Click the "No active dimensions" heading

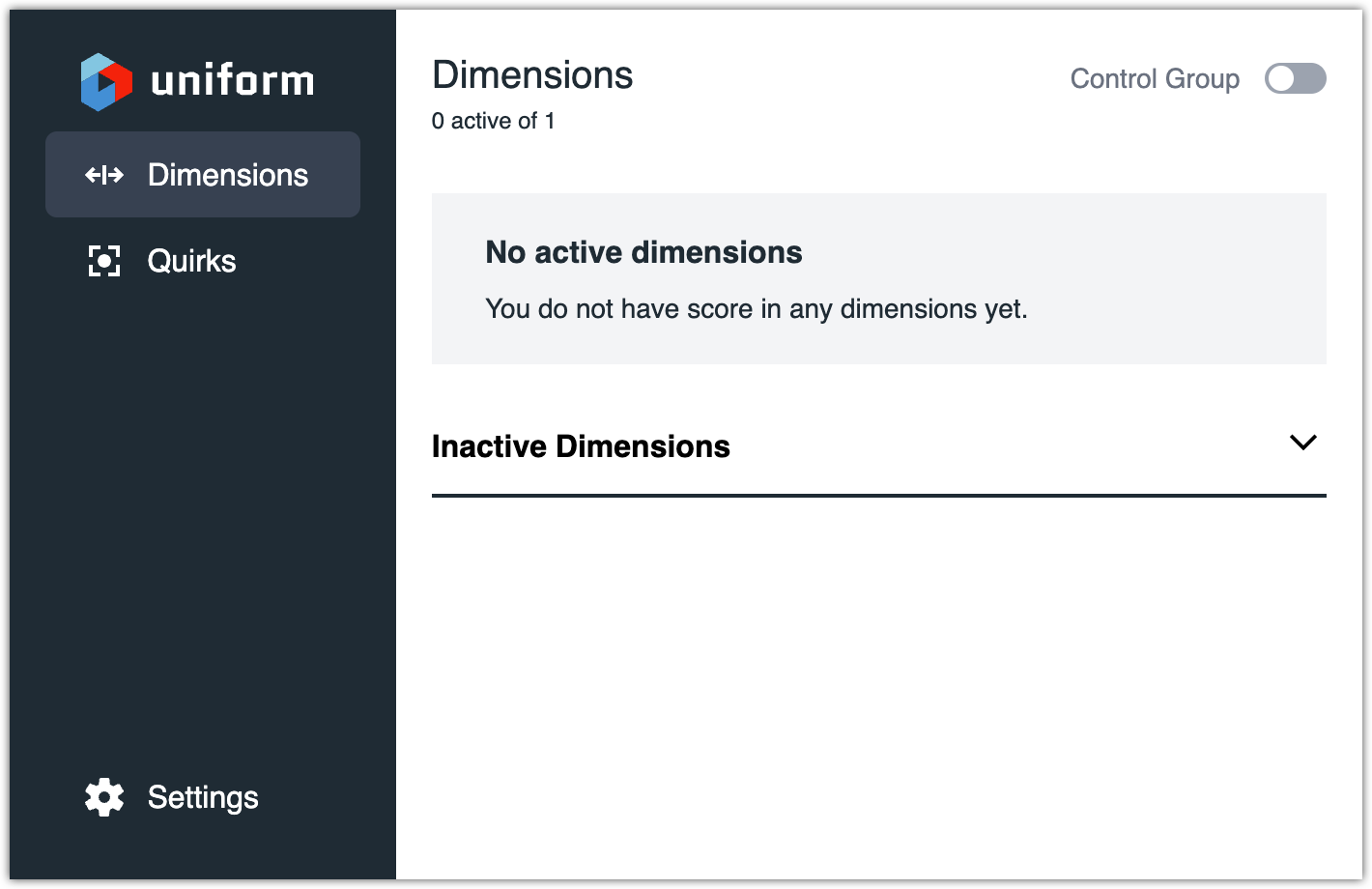[643, 252]
